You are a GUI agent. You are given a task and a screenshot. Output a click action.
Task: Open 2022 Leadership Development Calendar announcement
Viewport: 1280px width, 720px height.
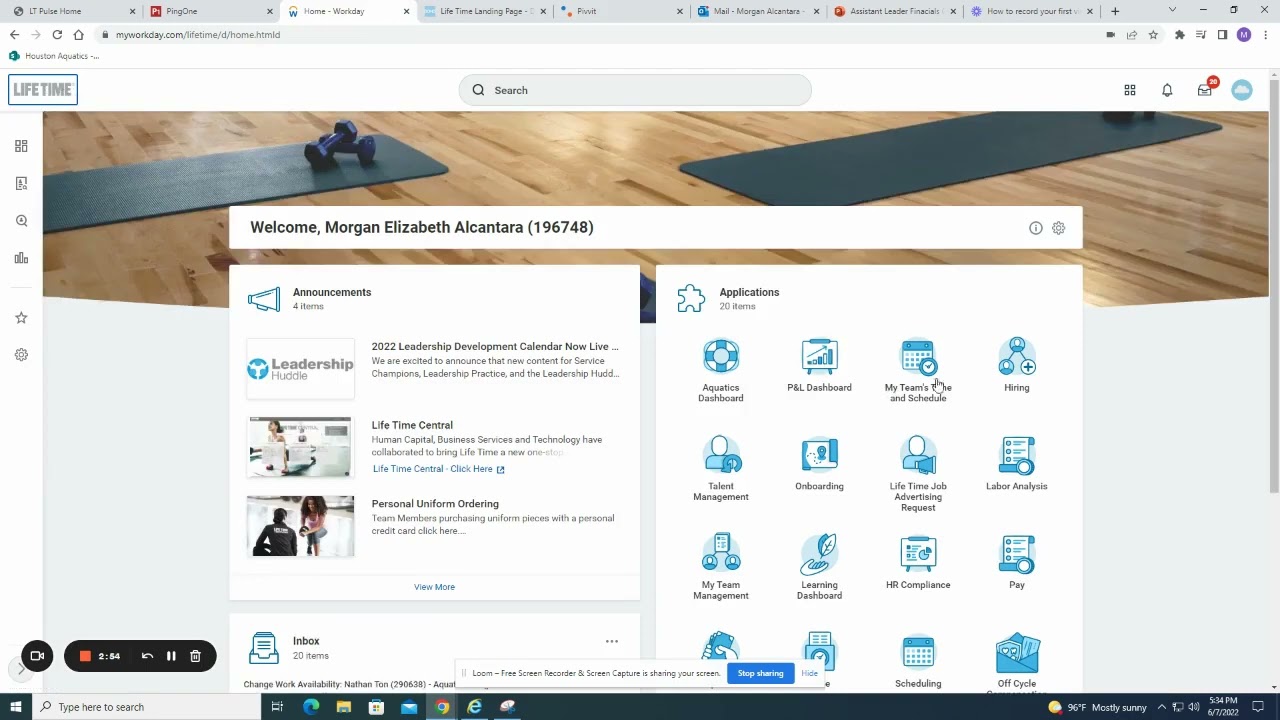coord(495,347)
